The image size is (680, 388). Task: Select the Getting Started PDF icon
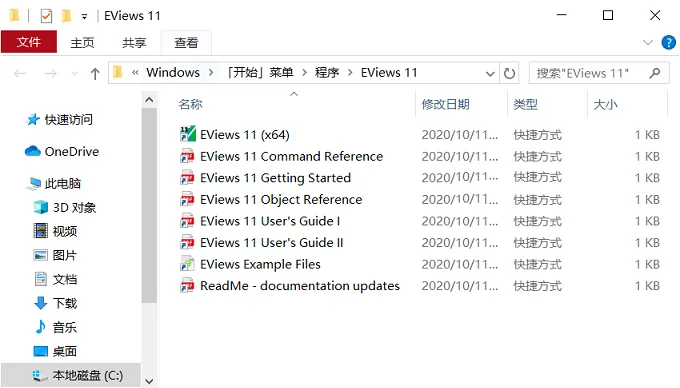click(187, 178)
